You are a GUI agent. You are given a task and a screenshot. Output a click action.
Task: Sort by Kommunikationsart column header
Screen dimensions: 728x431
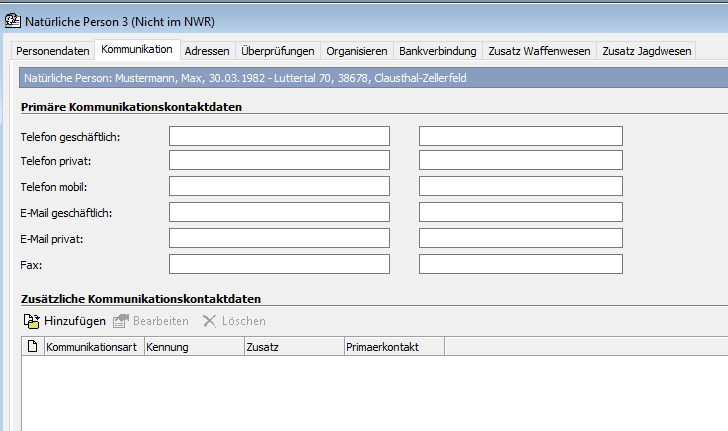(92, 347)
